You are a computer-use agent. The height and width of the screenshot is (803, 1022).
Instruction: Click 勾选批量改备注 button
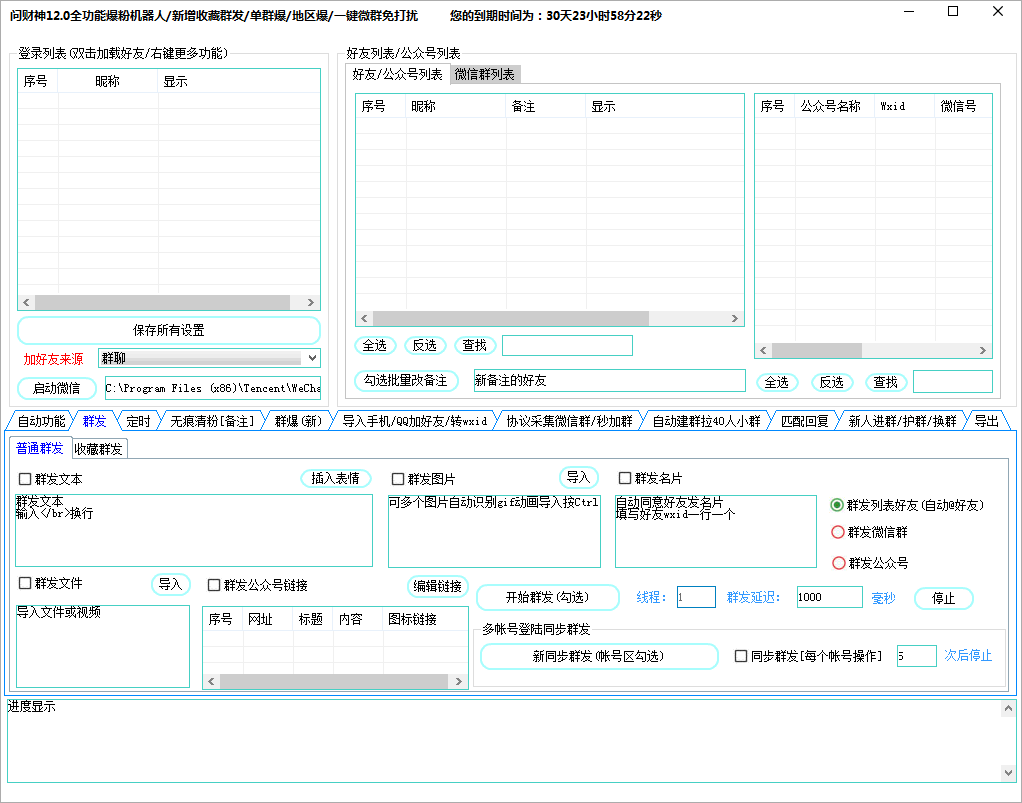coord(406,381)
